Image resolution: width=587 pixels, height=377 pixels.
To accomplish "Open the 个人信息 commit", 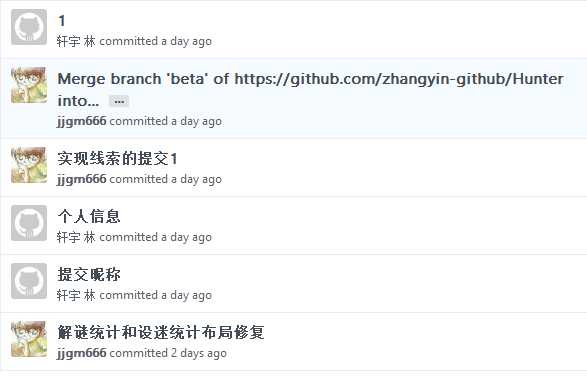I will pos(89,216).
